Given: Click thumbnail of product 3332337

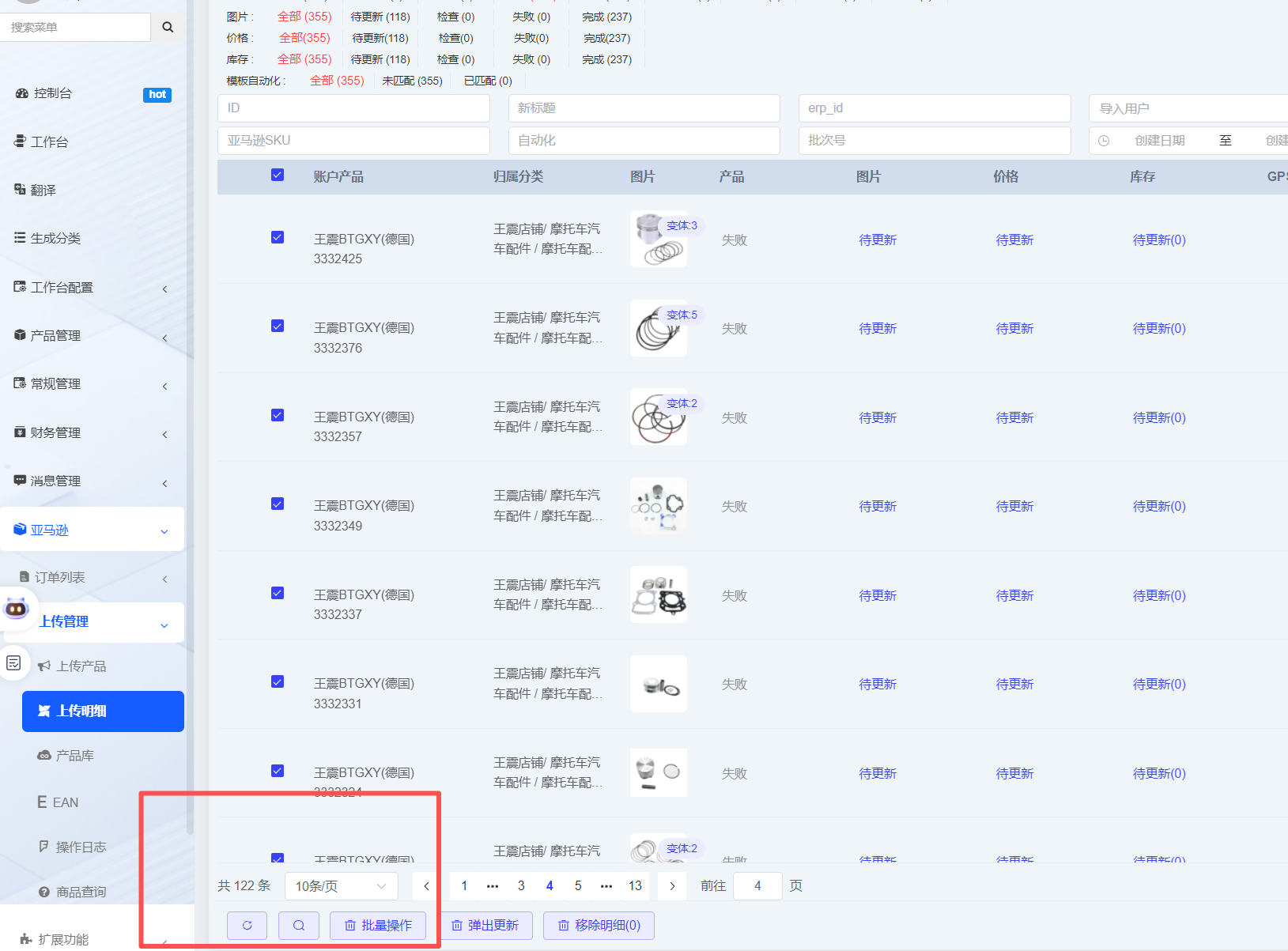Looking at the screenshot, I should [x=658, y=594].
